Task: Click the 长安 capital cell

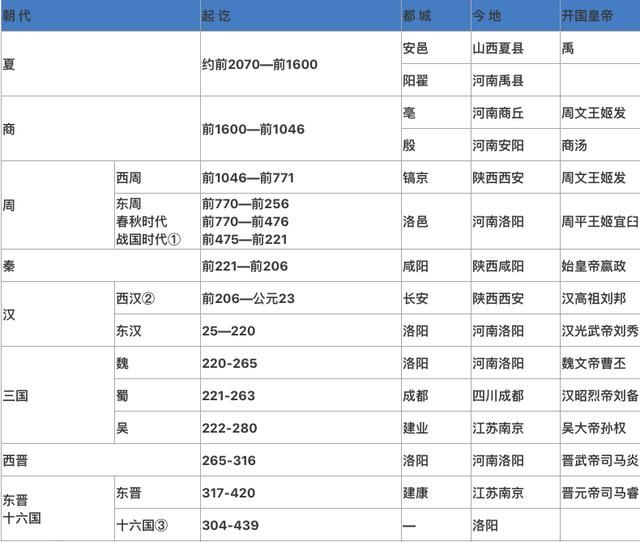Action: [436, 298]
